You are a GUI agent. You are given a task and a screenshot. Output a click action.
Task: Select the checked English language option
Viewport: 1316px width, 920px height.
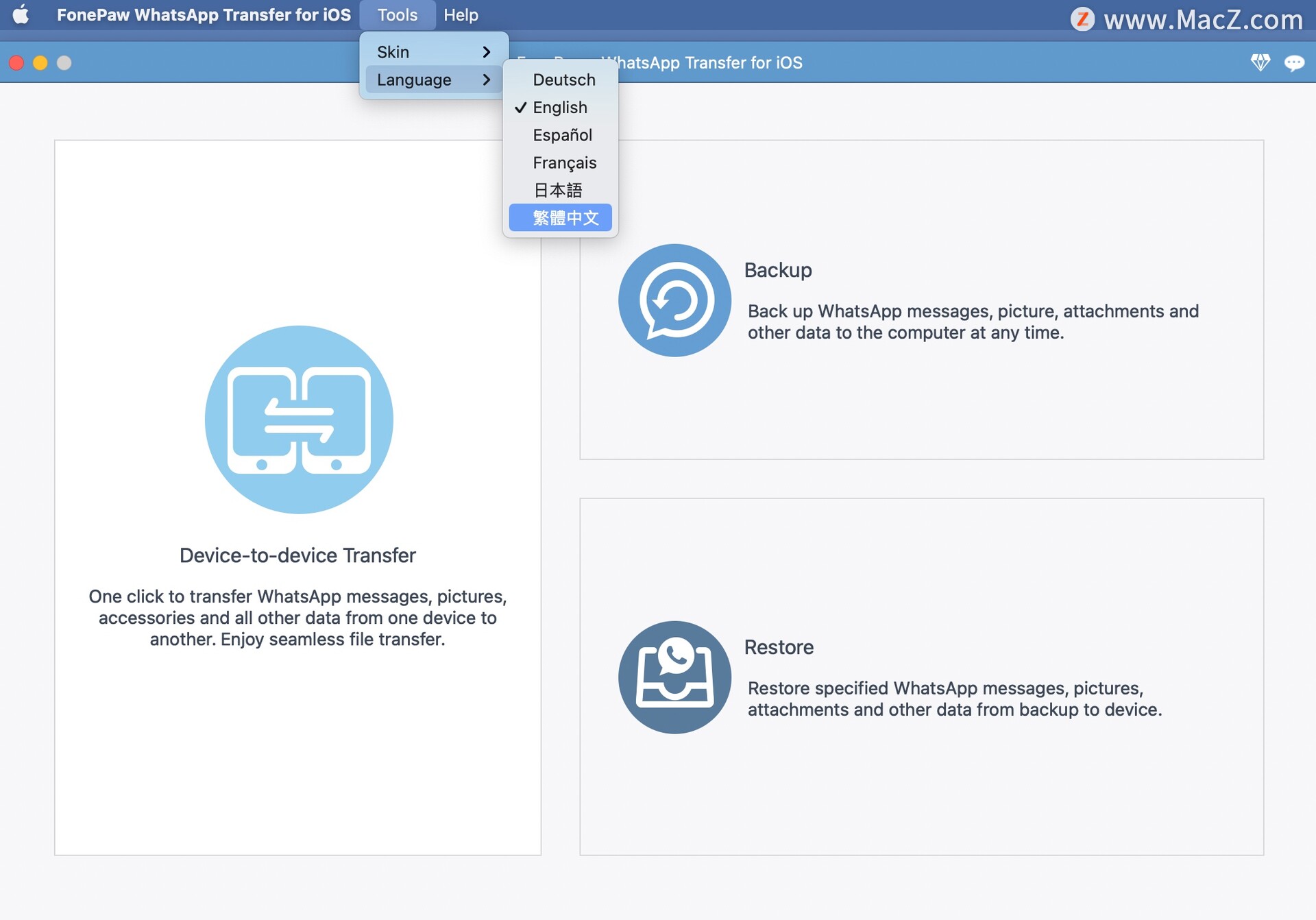(561, 107)
